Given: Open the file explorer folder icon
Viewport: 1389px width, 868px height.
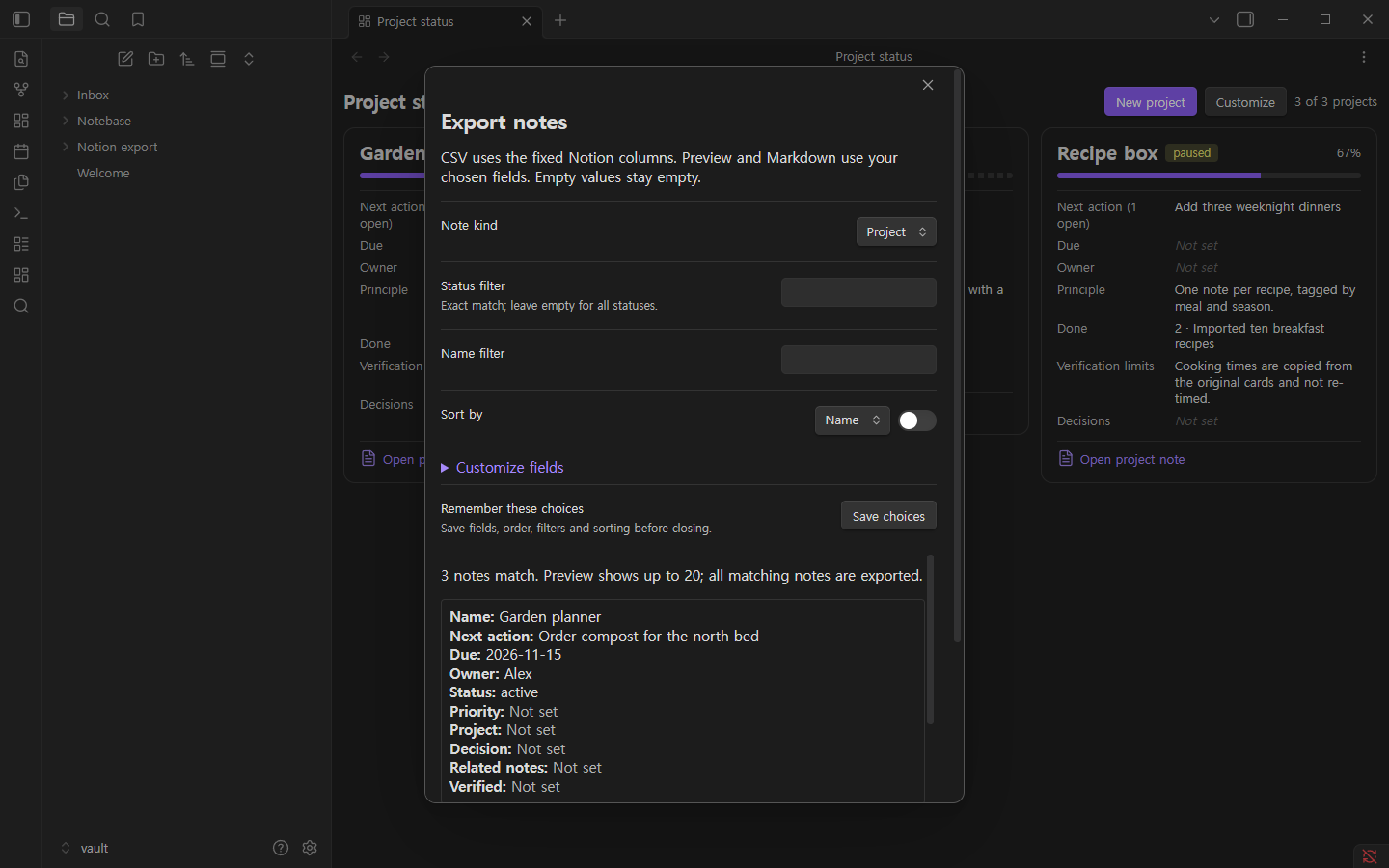Looking at the screenshot, I should (x=67, y=19).
